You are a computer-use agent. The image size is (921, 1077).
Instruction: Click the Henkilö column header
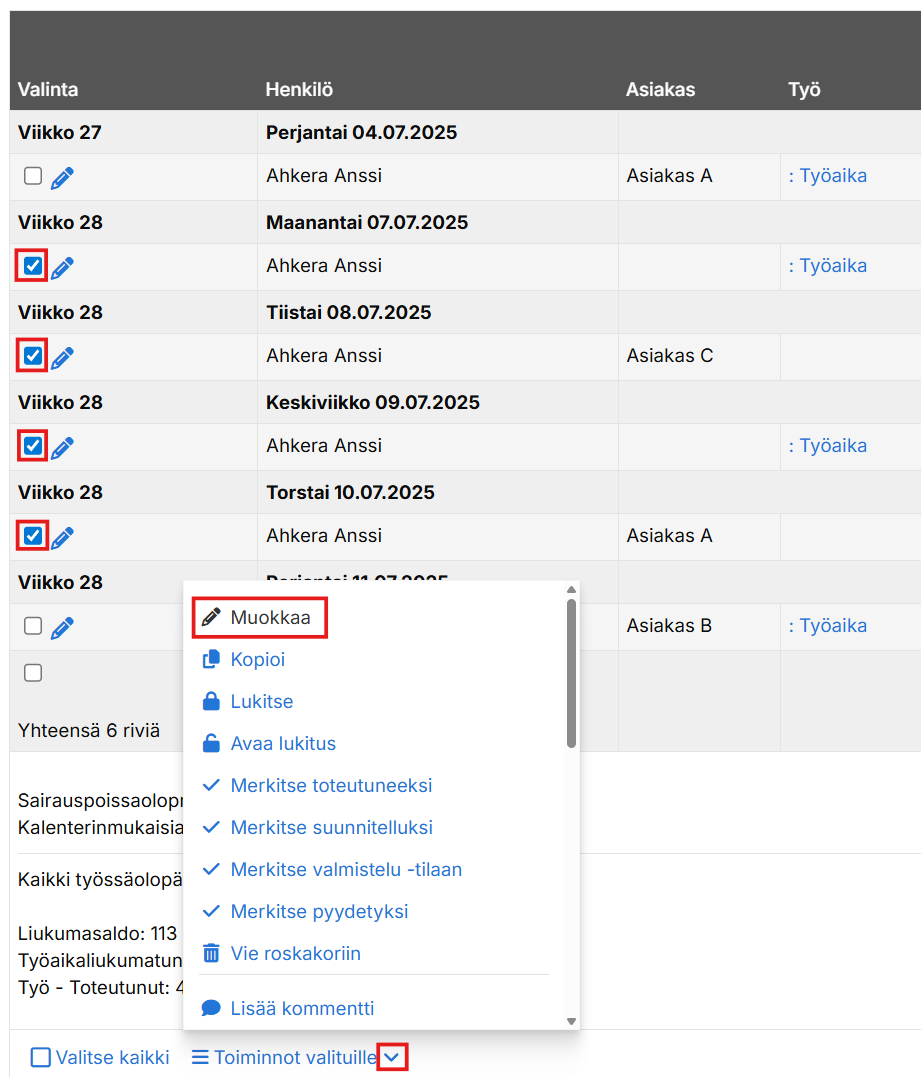pos(299,90)
